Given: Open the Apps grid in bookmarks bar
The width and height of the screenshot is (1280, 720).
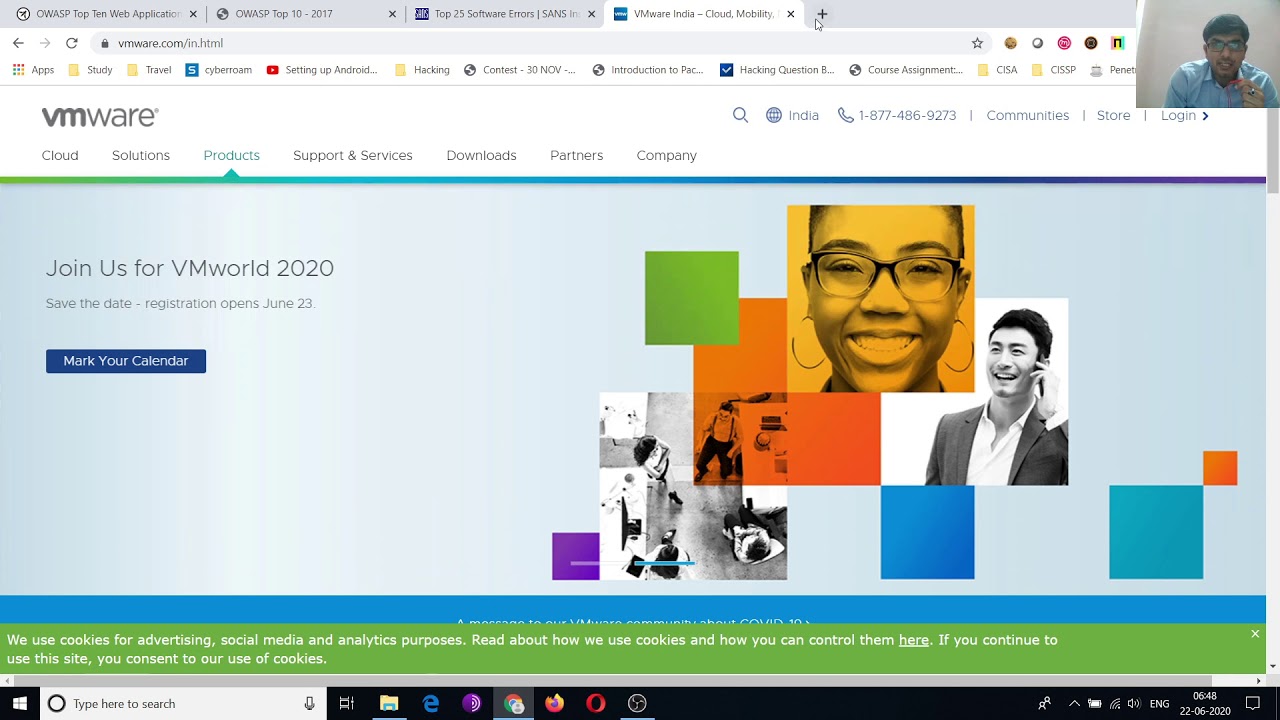Looking at the screenshot, I should tap(33, 70).
